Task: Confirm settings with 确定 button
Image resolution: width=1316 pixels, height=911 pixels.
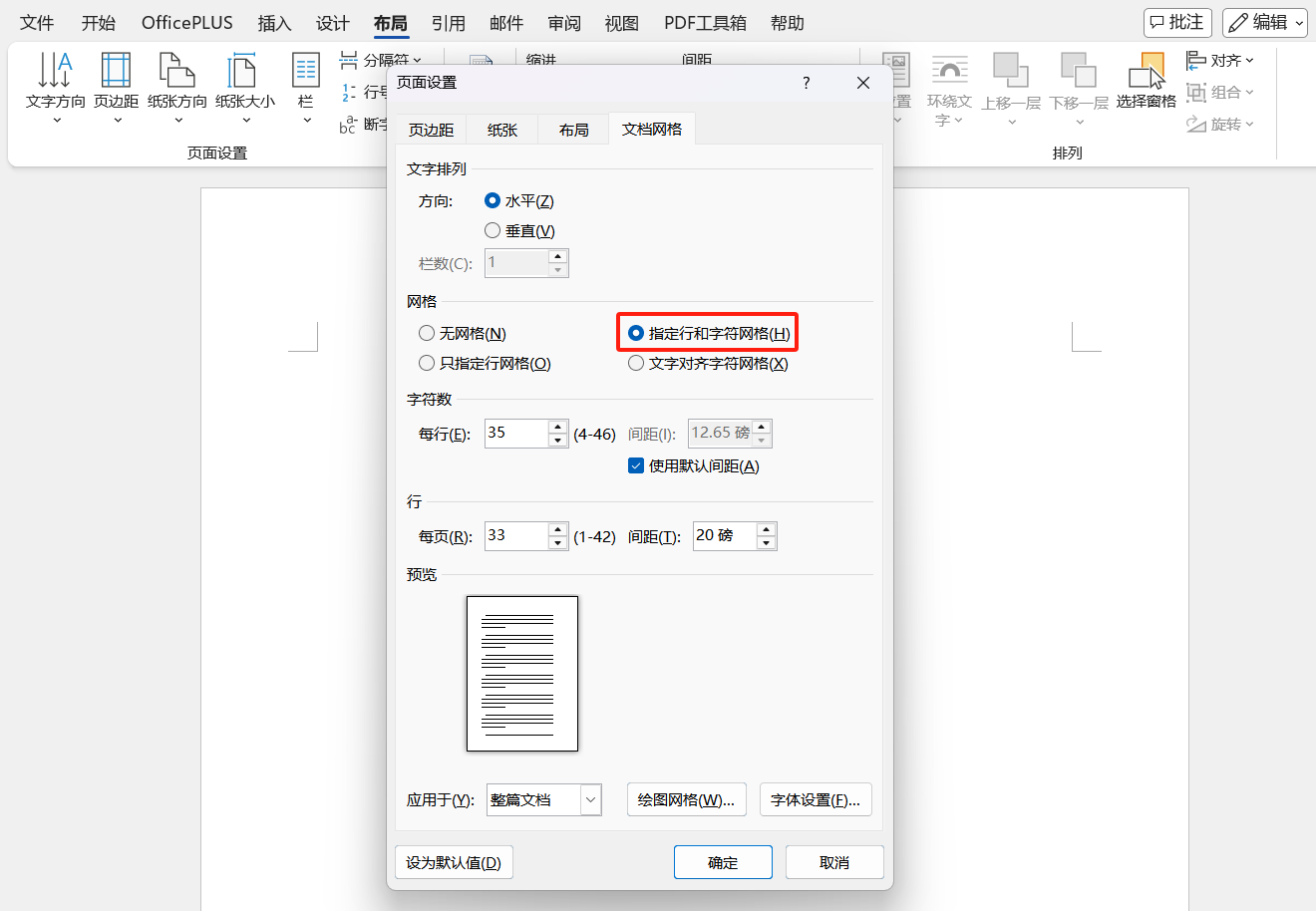Action: (x=723, y=861)
